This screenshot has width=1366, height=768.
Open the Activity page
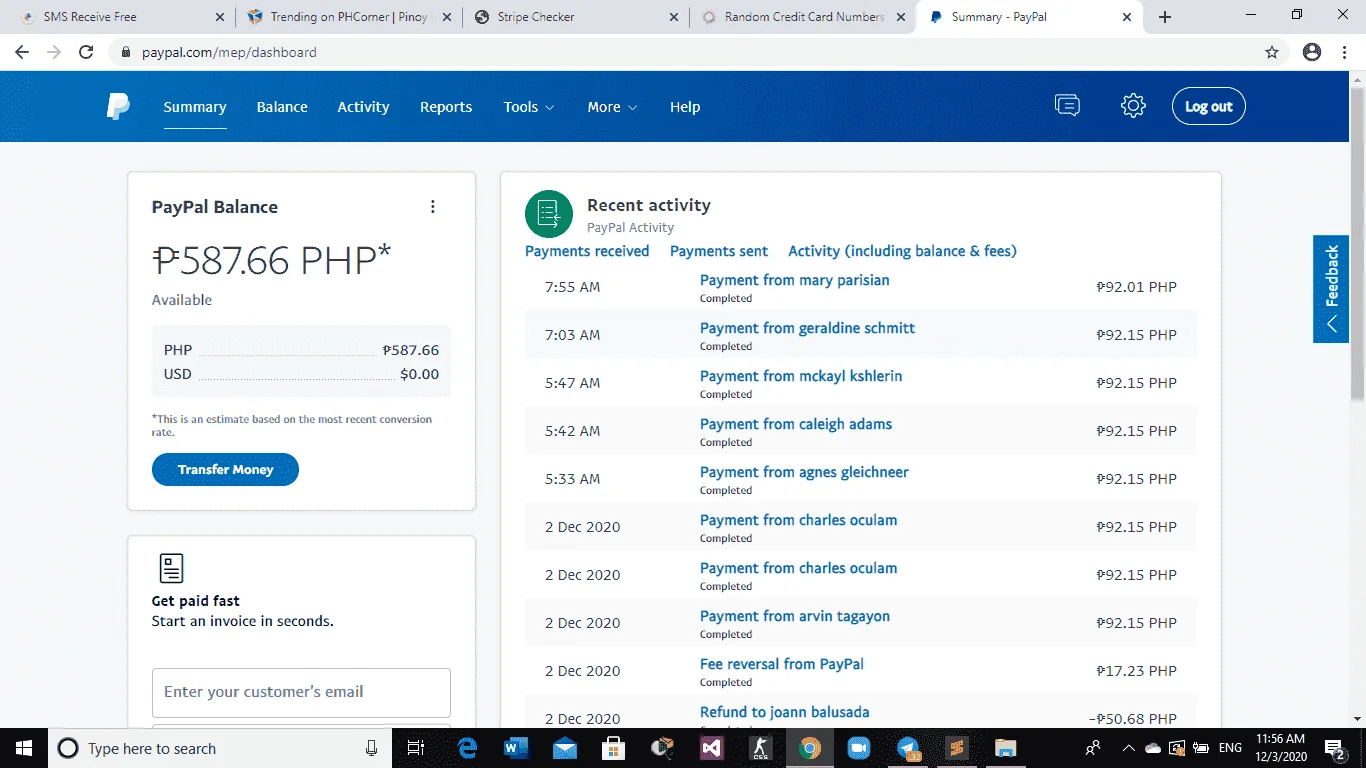363,107
